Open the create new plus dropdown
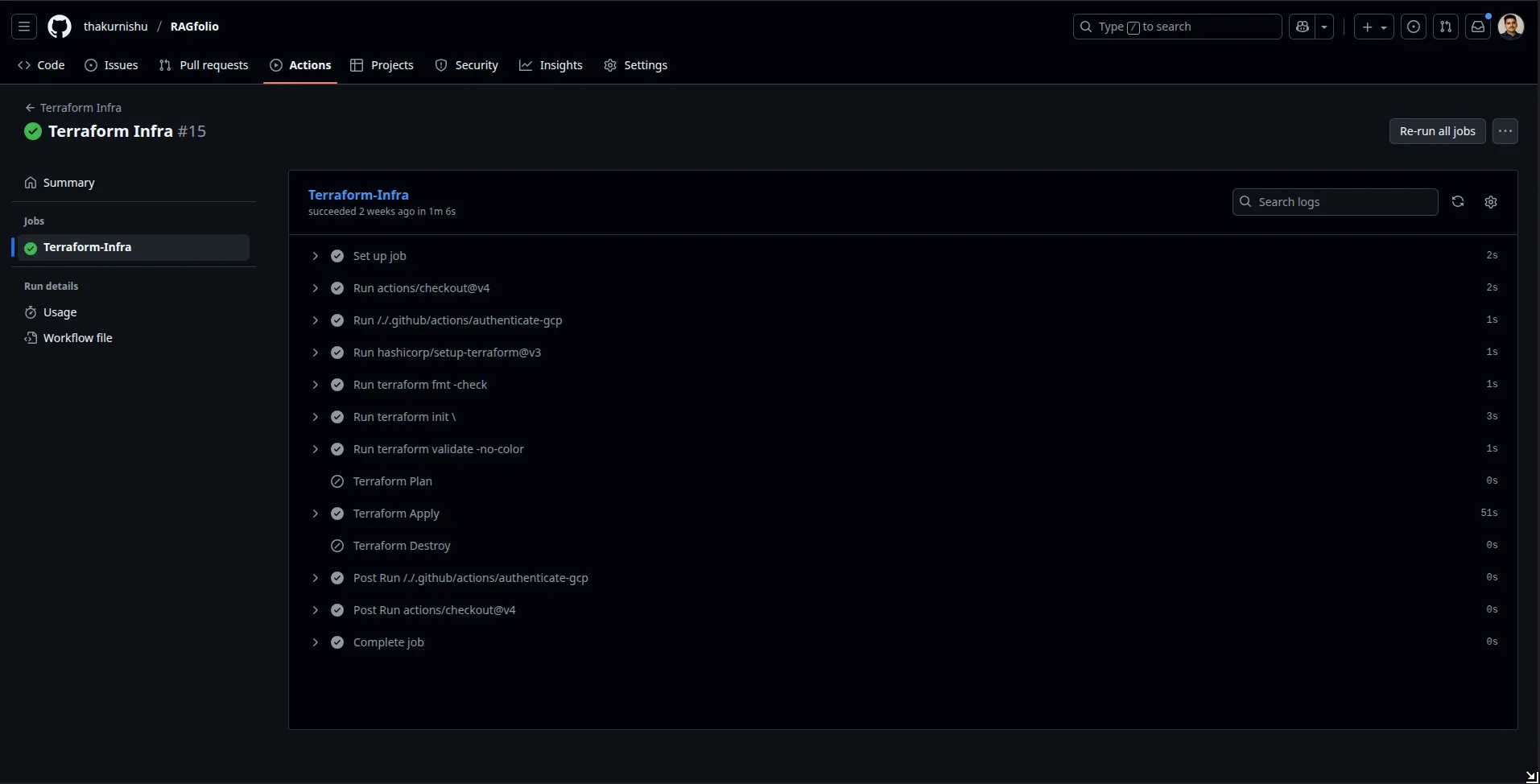 coord(1373,27)
